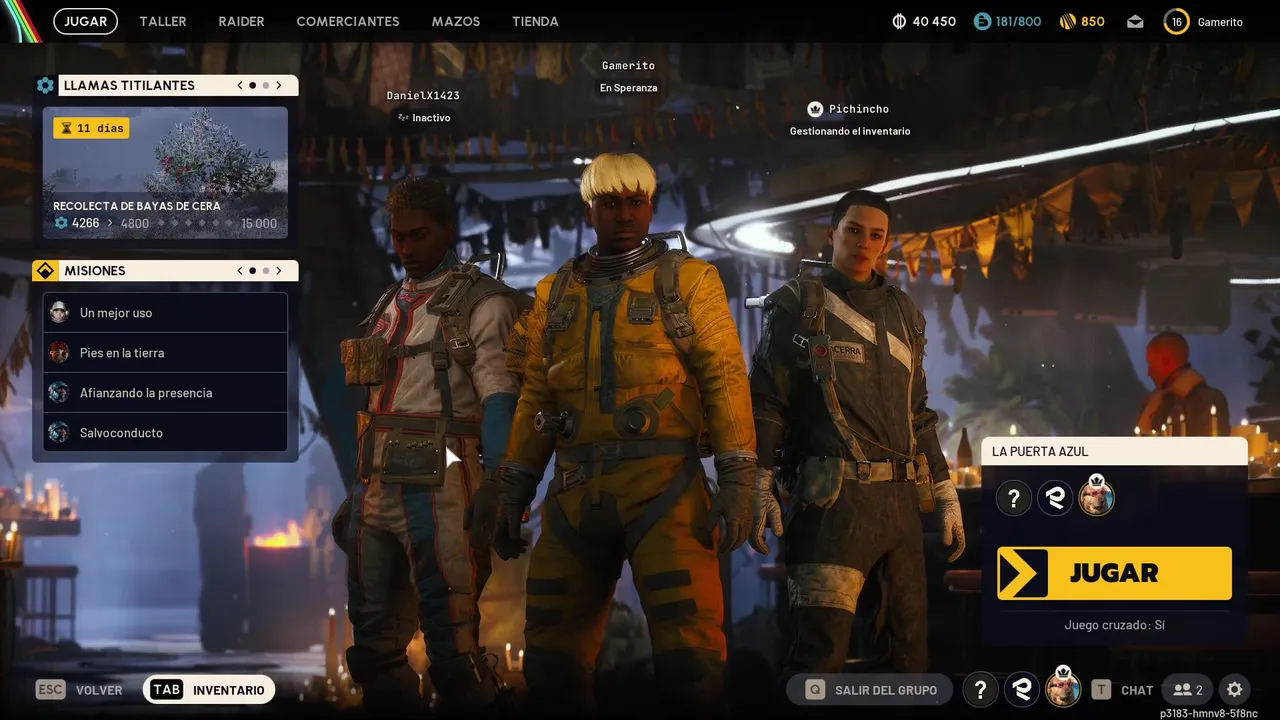Open party members list showing 2
Image resolution: width=1280 pixels, height=720 pixels.
point(1188,690)
